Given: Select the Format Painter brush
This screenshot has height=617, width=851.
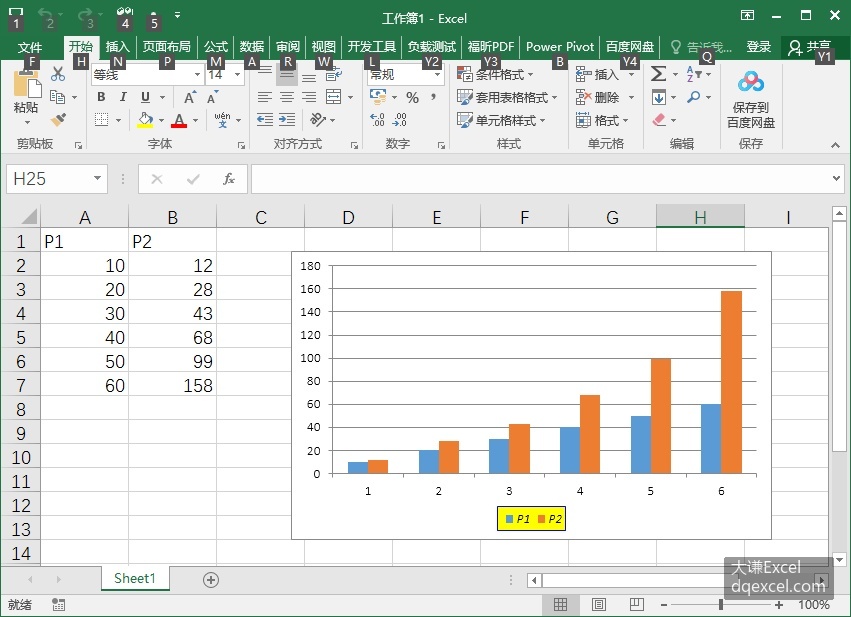Looking at the screenshot, I should [58, 119].
